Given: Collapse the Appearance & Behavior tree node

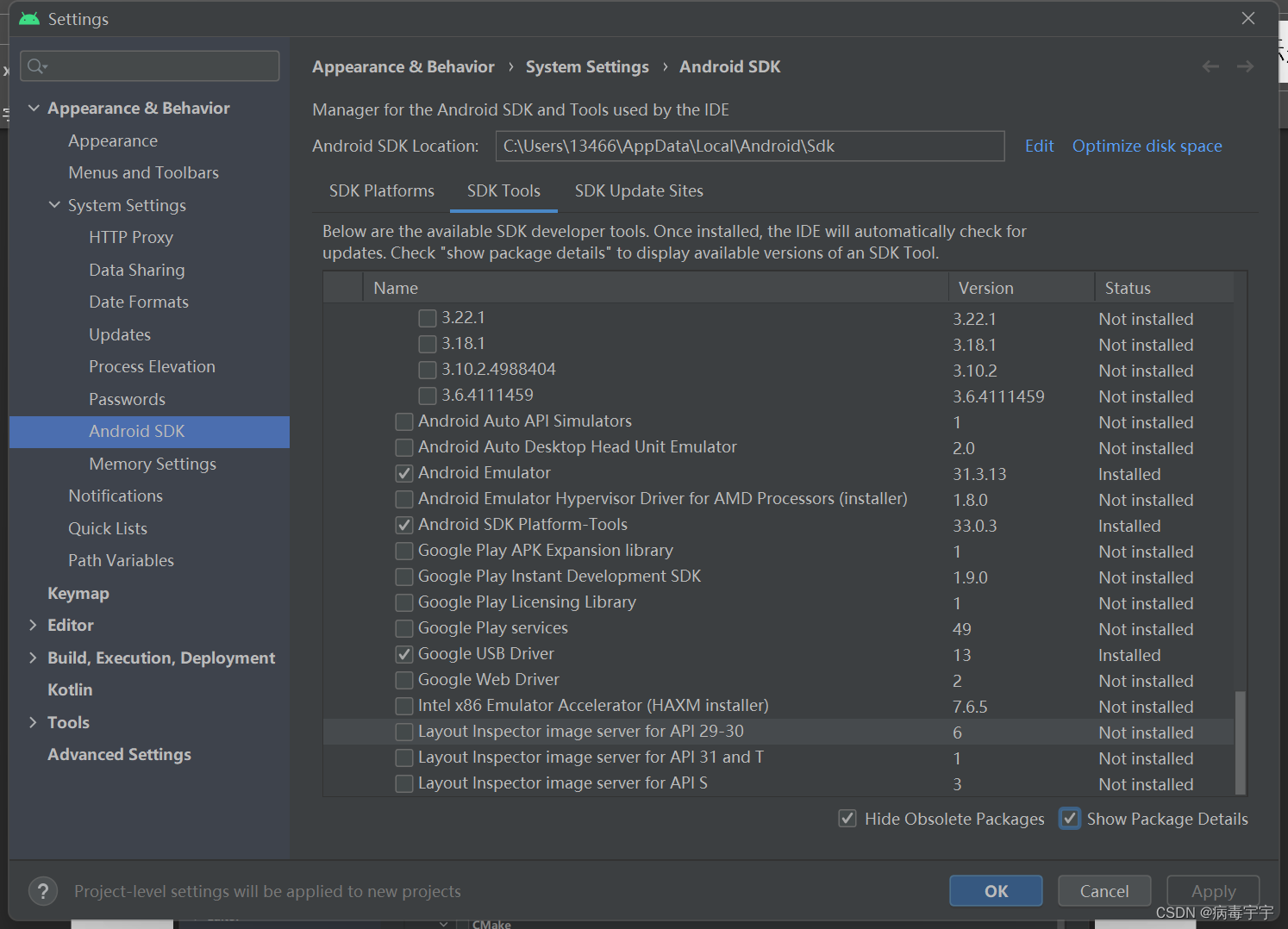Looking at the screenshot, I should click(34, 108).
